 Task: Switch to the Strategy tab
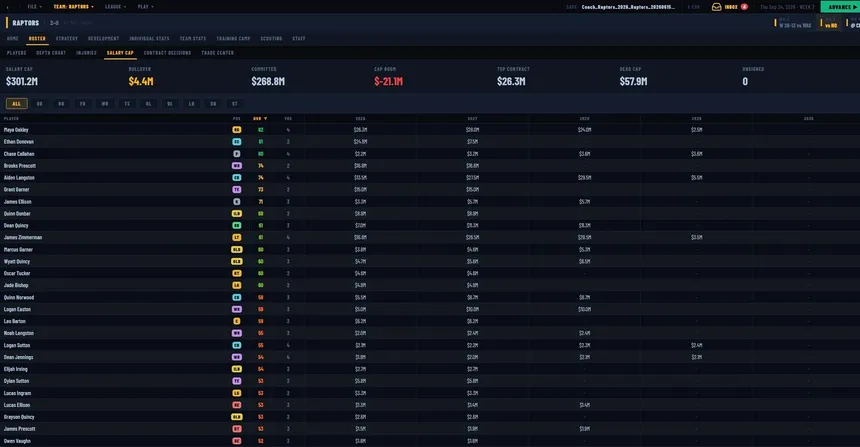pyautogui.click(x=67, y=38)
